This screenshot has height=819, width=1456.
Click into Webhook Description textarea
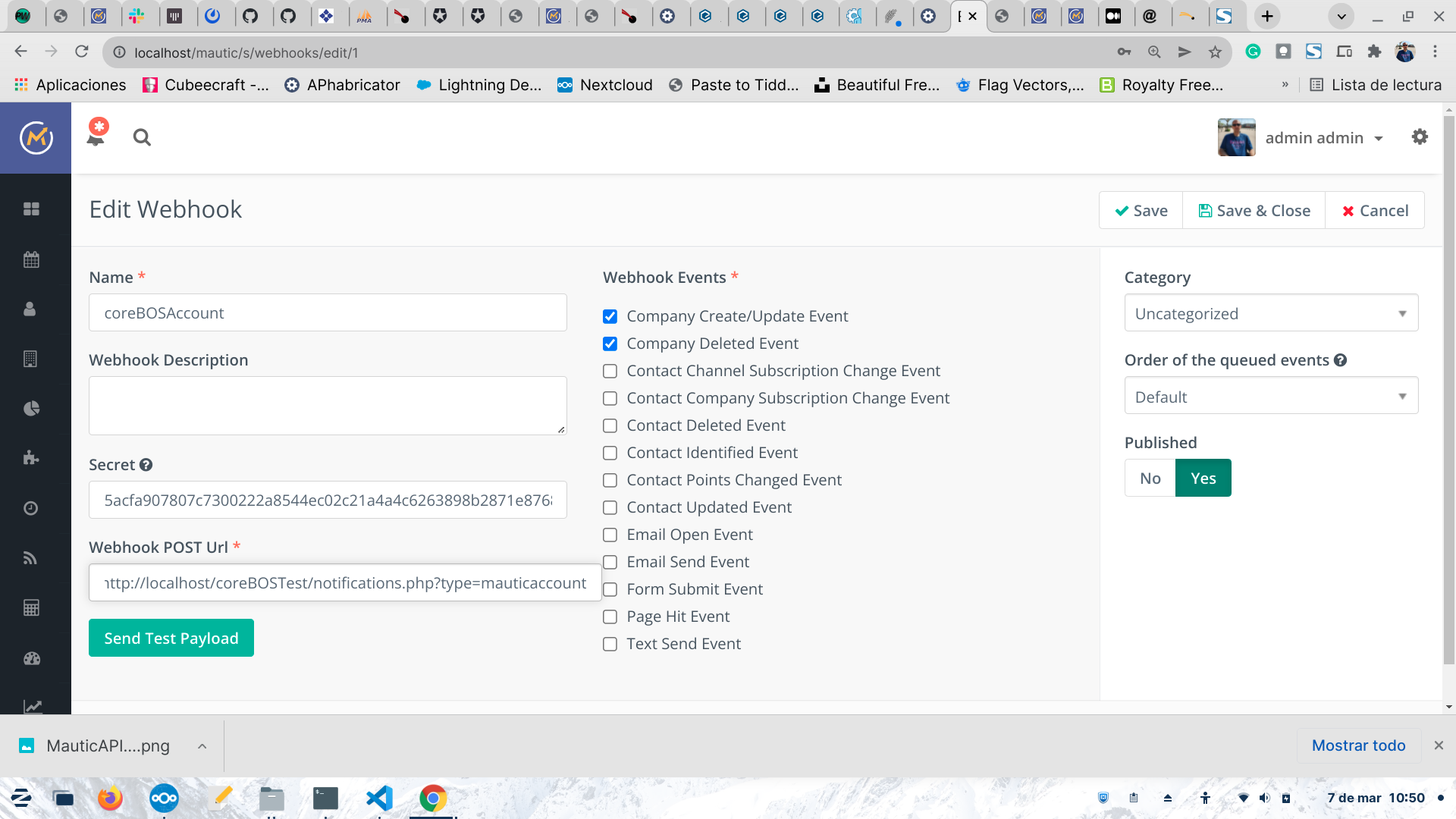point(328,406)
